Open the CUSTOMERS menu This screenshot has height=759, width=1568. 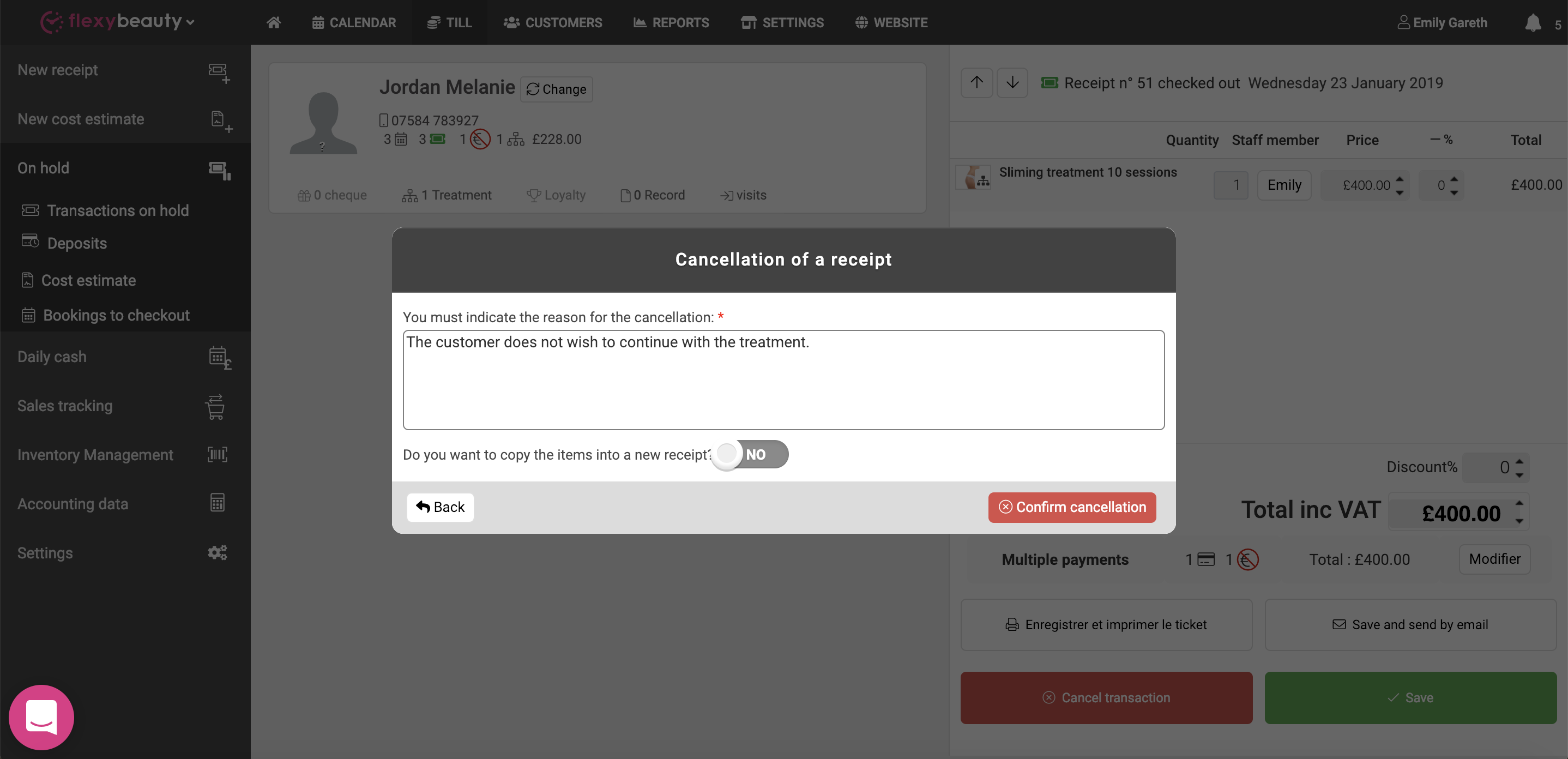coord(553,22)
